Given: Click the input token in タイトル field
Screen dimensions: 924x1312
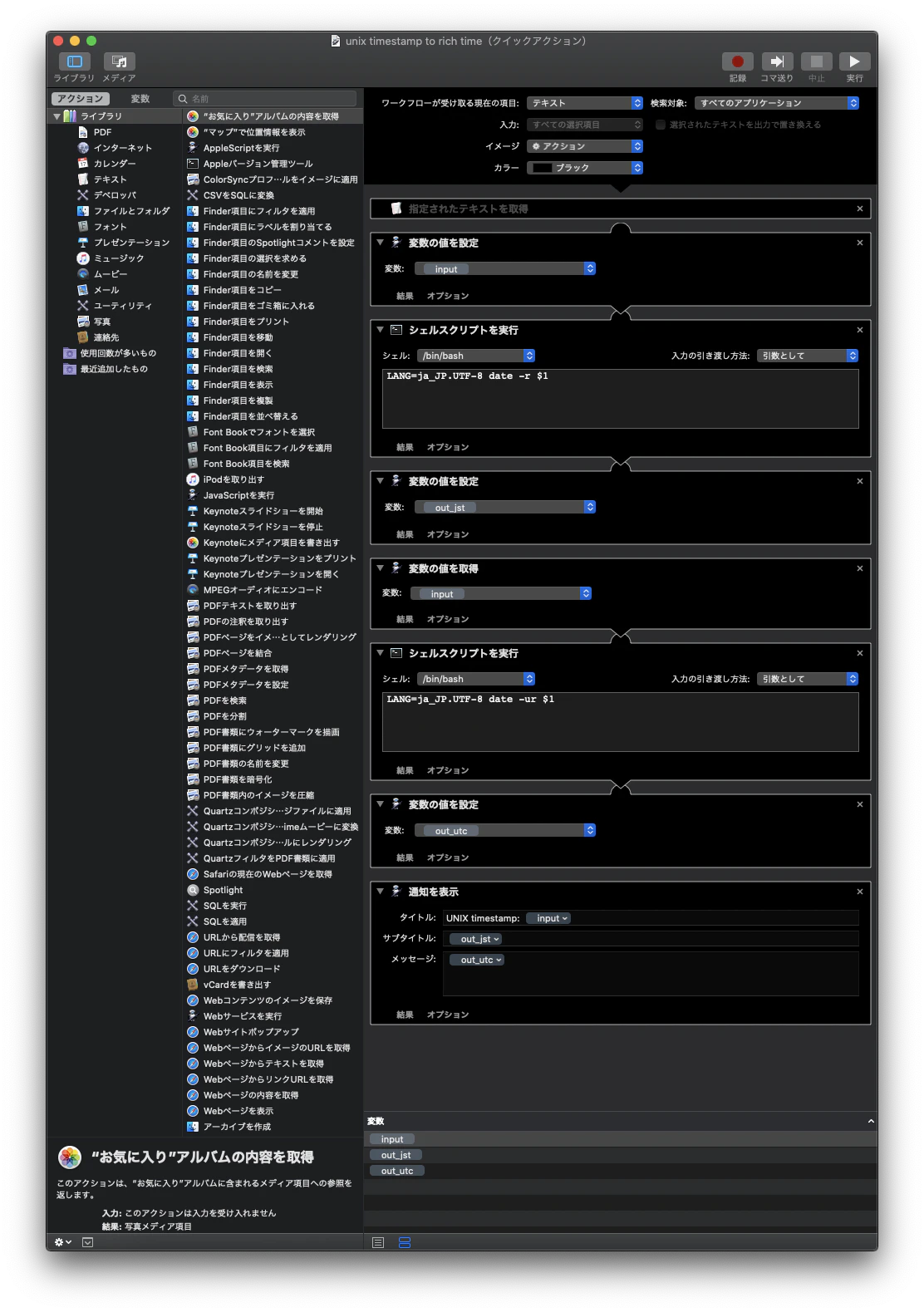Looking at the screenshot, I should [x=548, y=918].
